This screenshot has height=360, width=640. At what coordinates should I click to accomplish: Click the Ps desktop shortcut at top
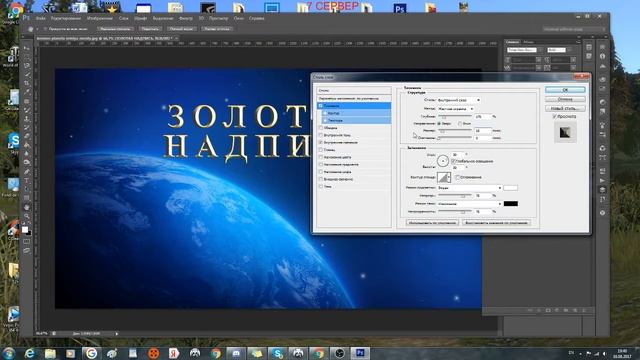pyautogui.click(x=400, y=8)
